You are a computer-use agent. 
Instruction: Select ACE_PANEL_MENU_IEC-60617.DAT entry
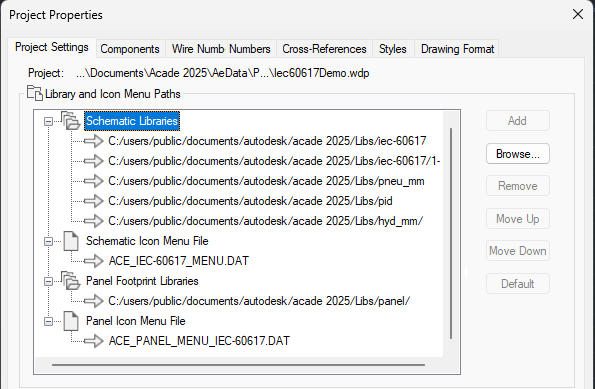point(199,341)
